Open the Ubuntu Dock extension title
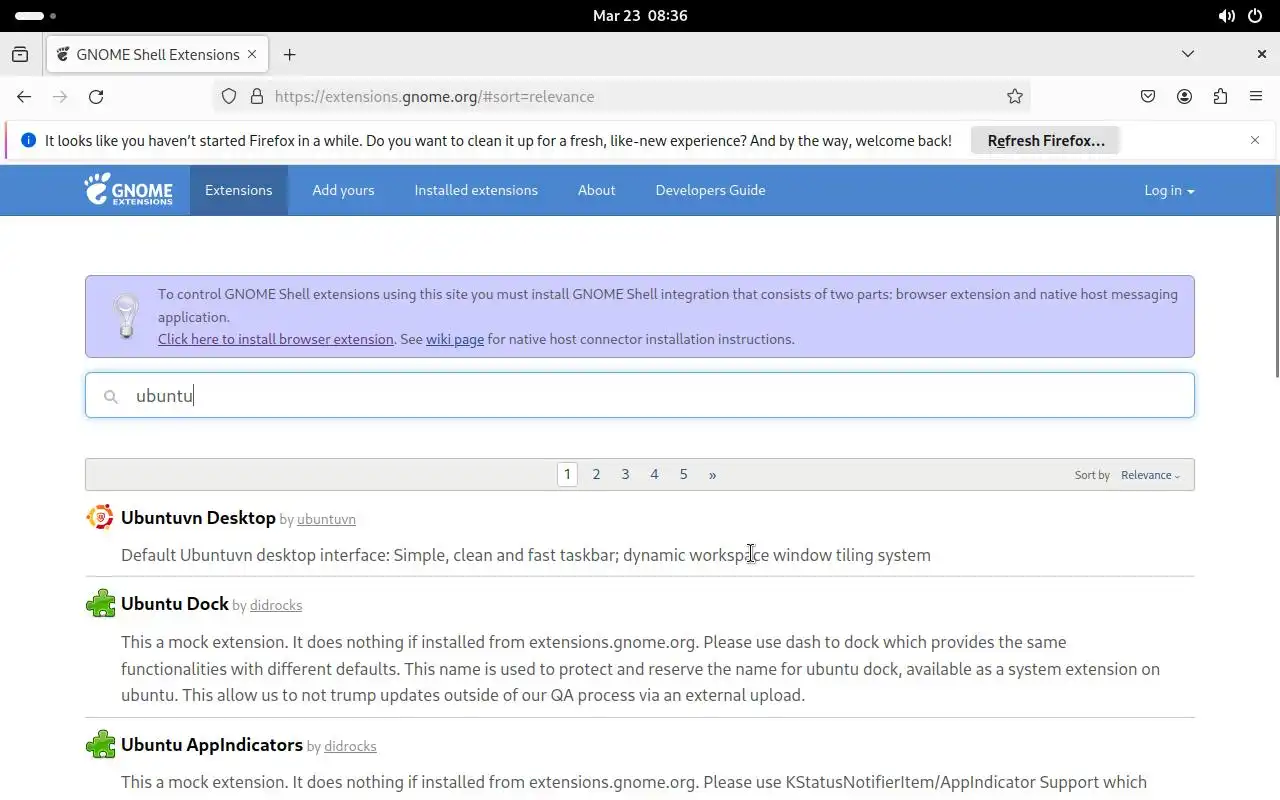 [175, 603]
